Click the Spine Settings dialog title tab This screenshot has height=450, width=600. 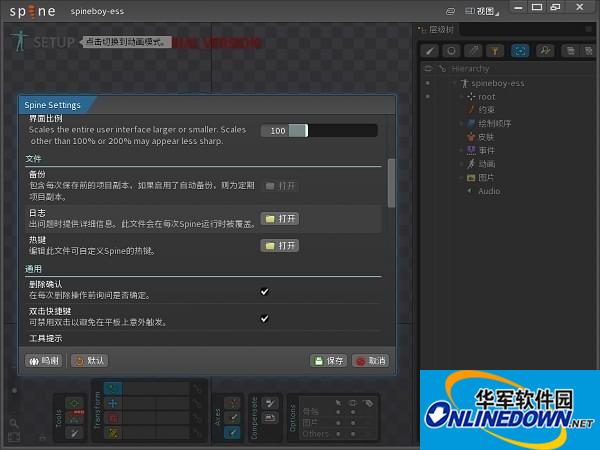52,105
